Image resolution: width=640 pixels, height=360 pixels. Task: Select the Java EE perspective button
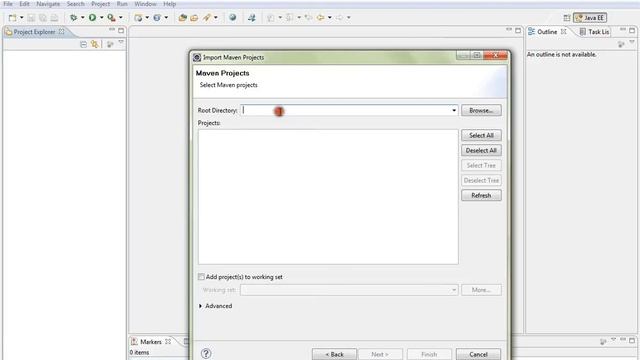pyautogui.click(x=590, y=18)
